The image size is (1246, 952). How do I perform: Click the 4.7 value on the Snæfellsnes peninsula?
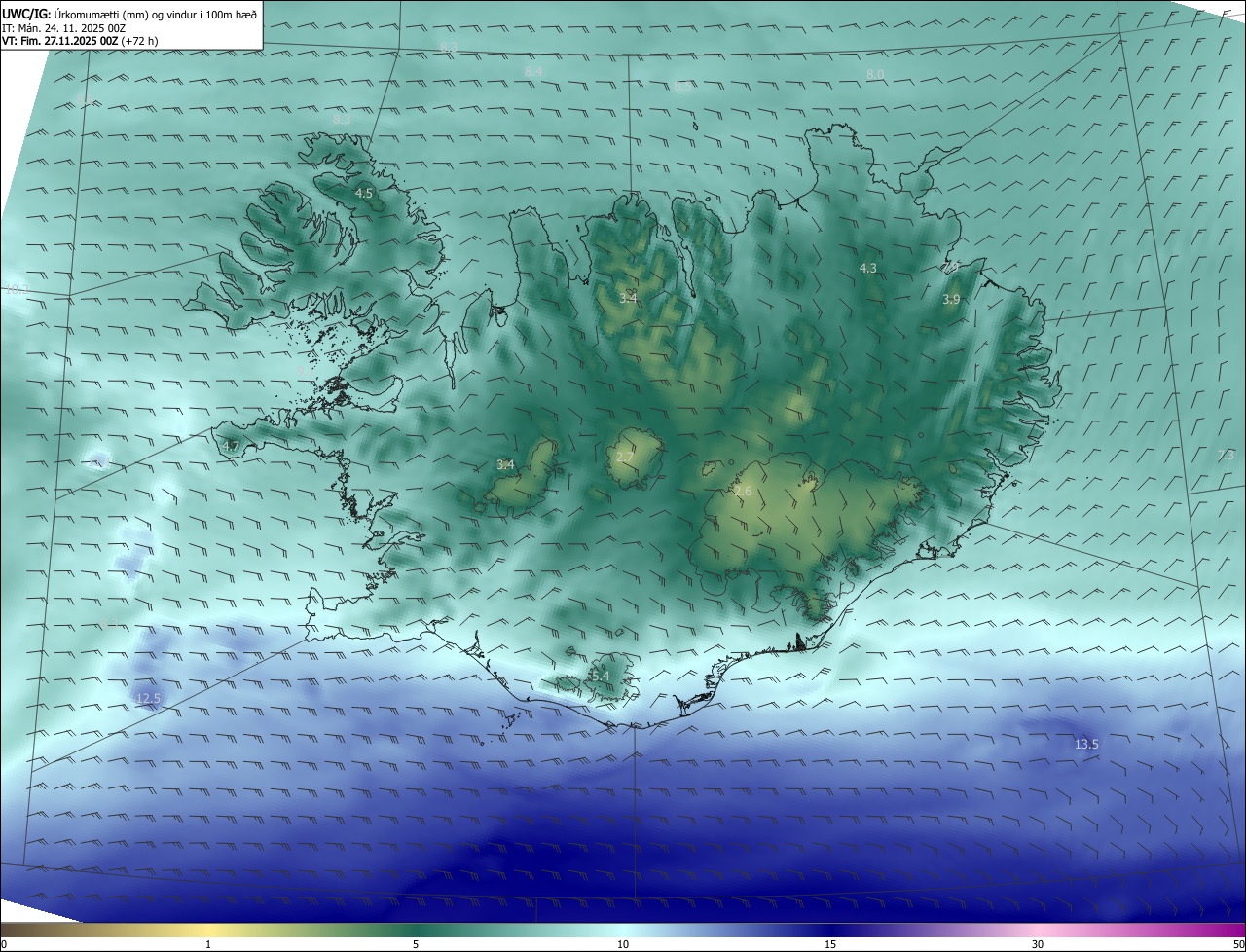click(x=231, y=446)
